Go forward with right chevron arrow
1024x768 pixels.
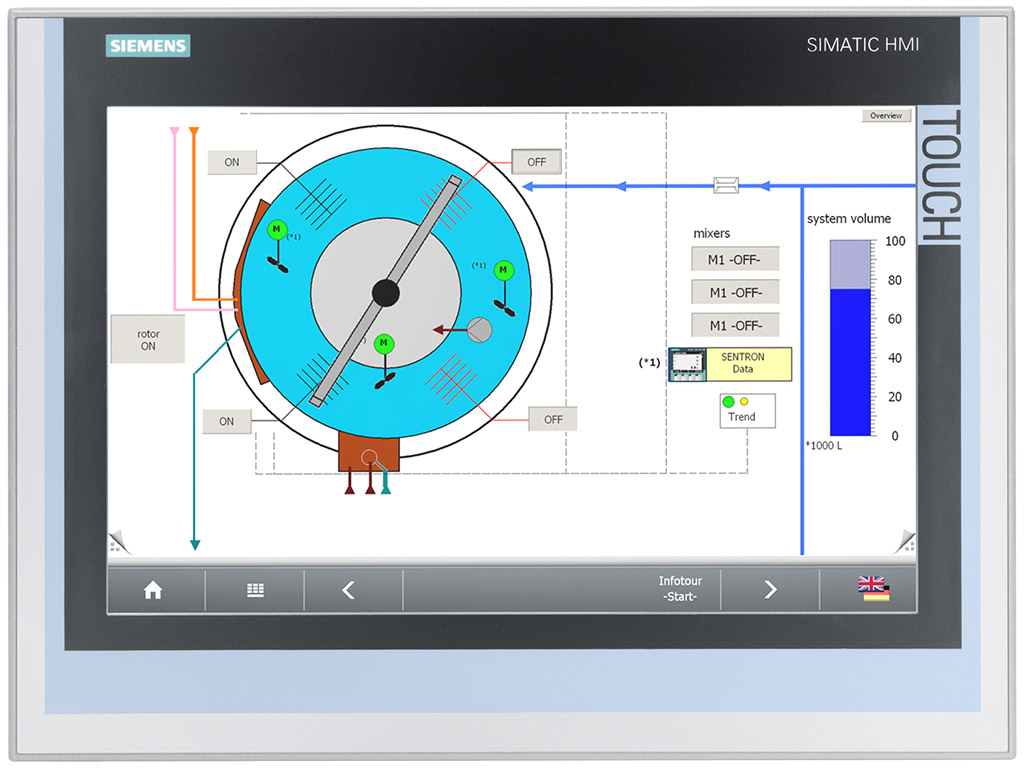click(770, 590)
